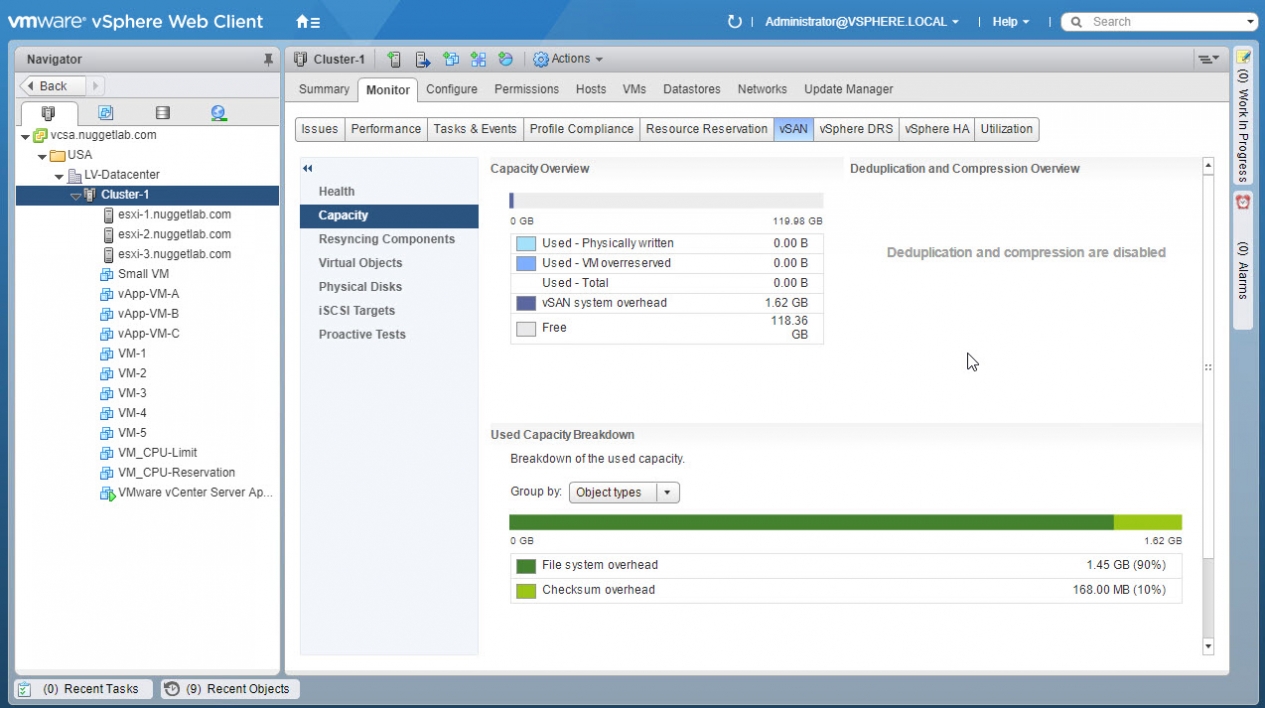This screenshot has height=708, width=1265.
Task: Go to the vSphere home icon
Action: (x=307, y=22)
